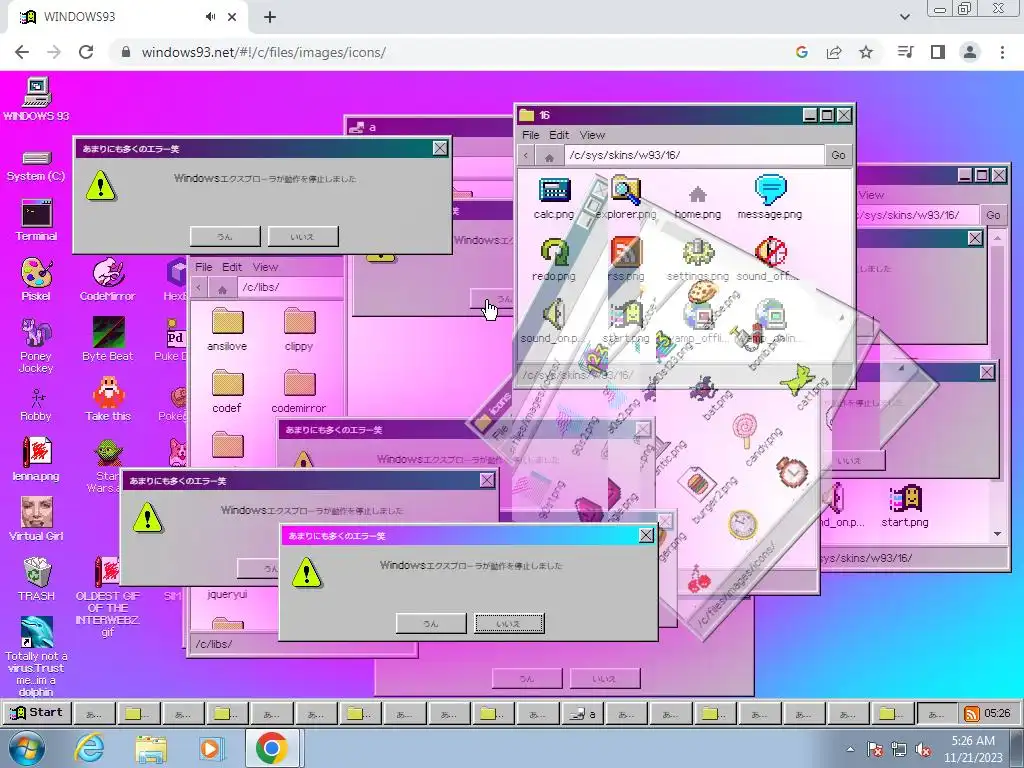Open Windows Media Player from taskbar
The width and height of the screenshot is (1024, 768).
tap(211, 748)
